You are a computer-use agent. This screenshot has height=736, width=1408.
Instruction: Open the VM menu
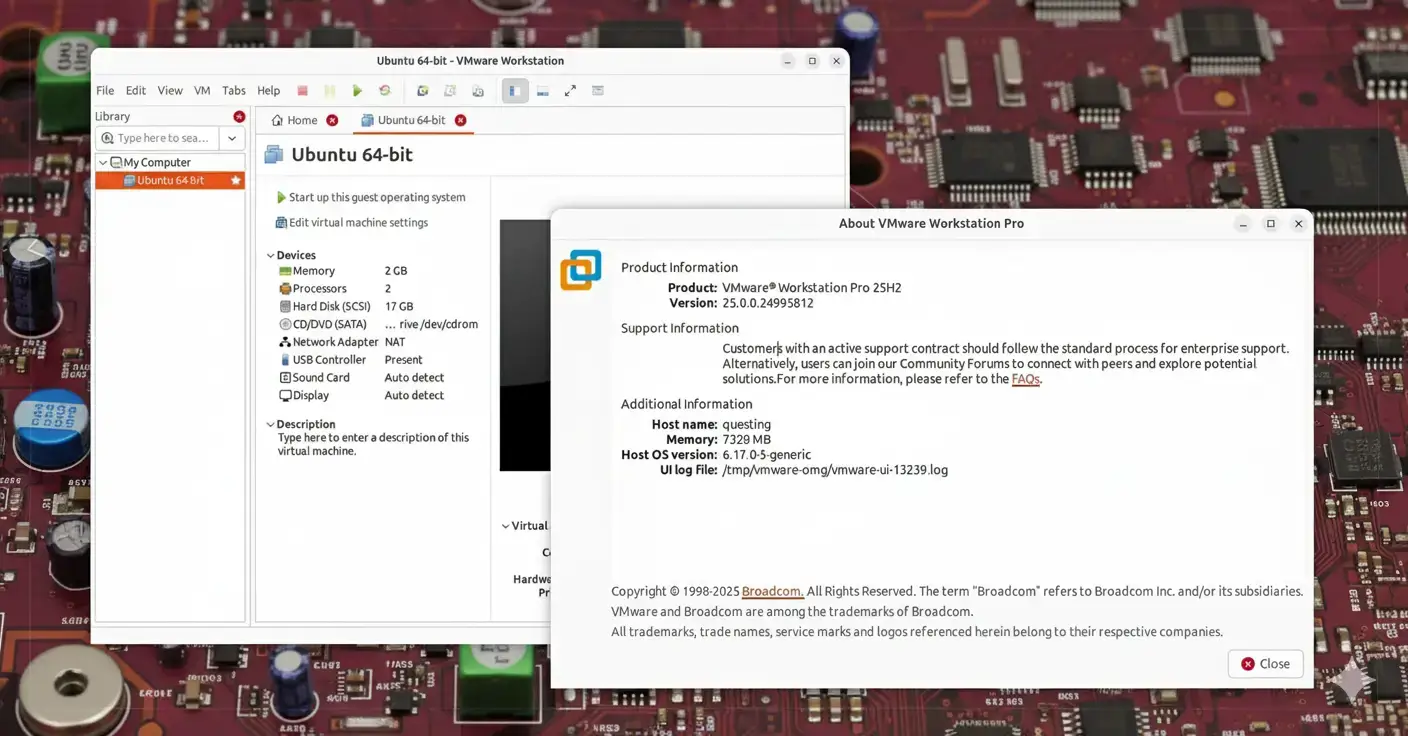[x=202, y=91]
